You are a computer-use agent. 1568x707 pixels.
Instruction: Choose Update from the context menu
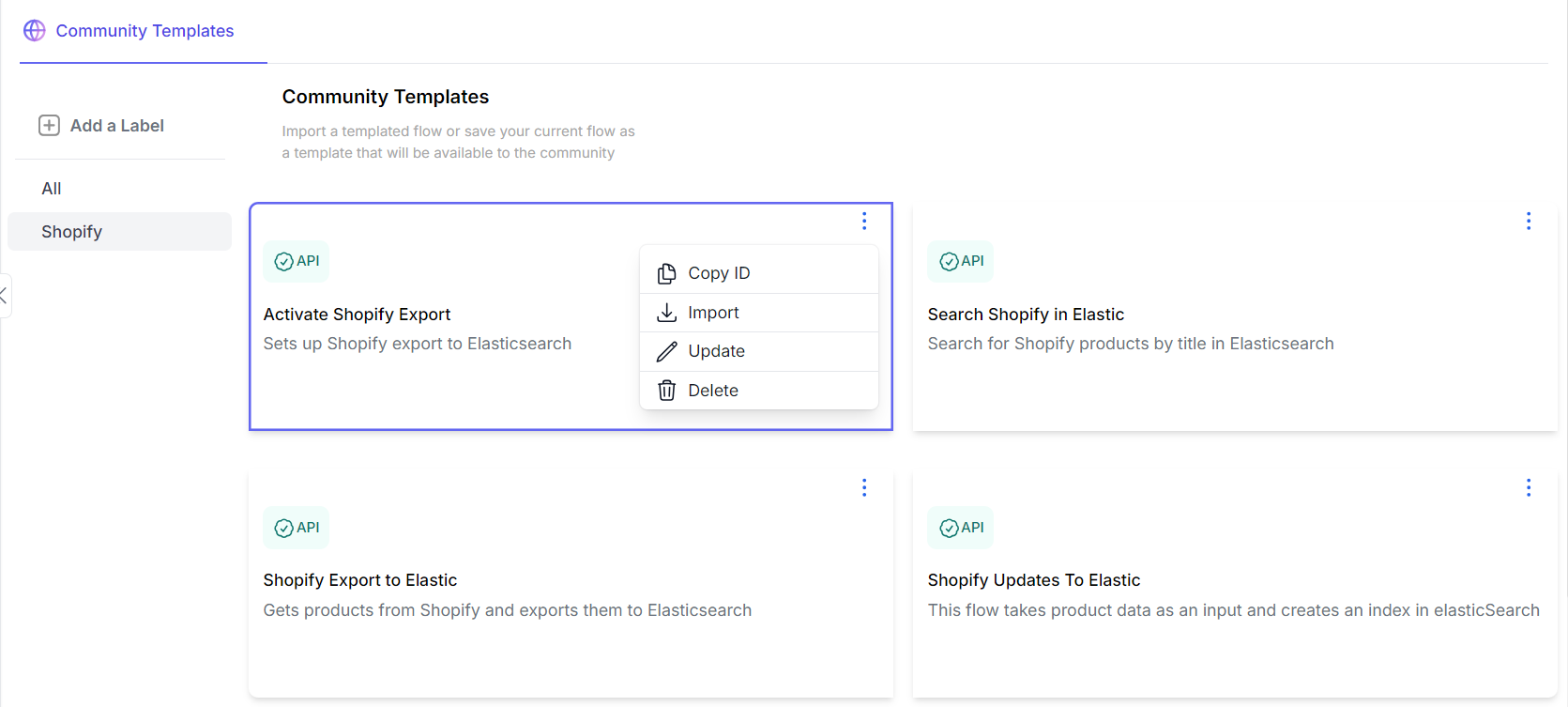(x=758, y=351)
